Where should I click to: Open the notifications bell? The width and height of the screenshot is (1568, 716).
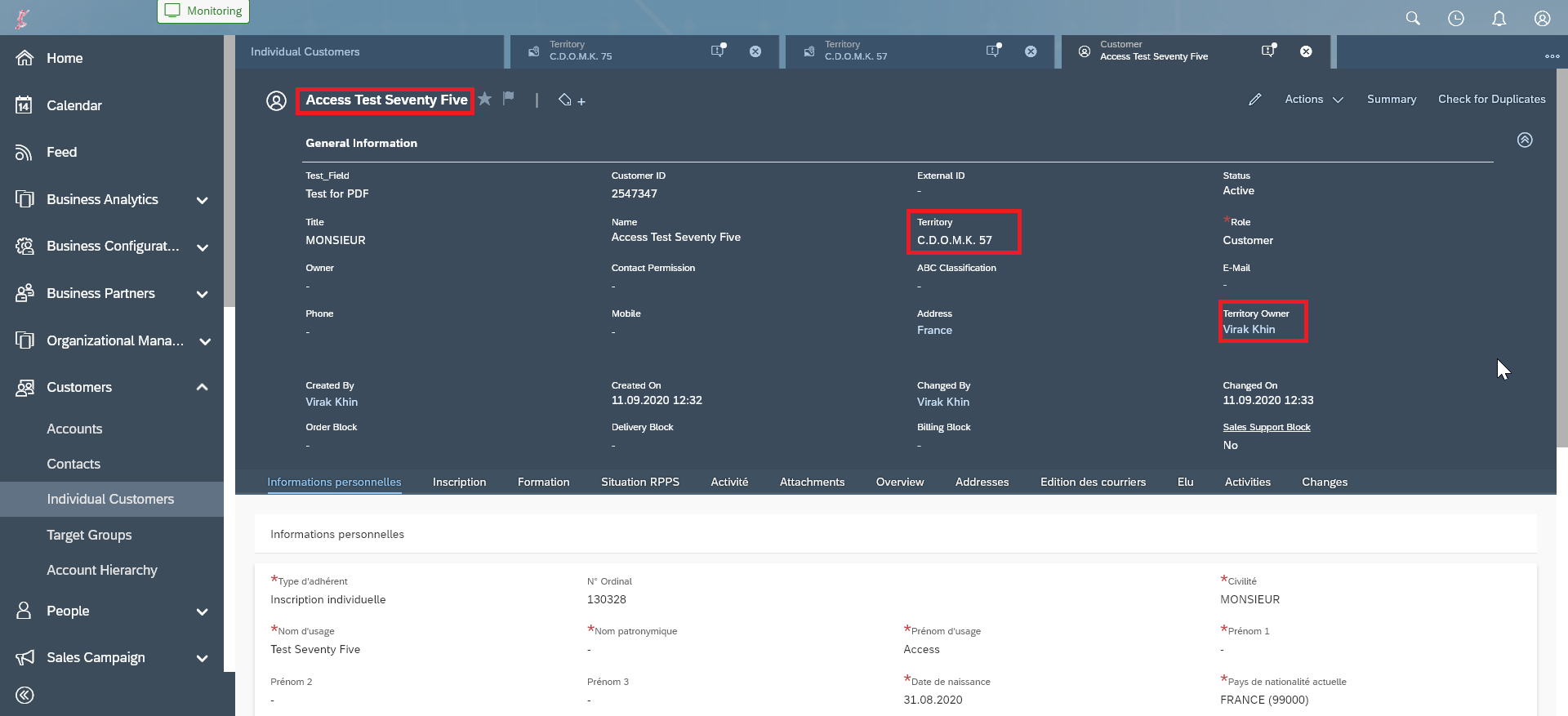[1499, 18]
